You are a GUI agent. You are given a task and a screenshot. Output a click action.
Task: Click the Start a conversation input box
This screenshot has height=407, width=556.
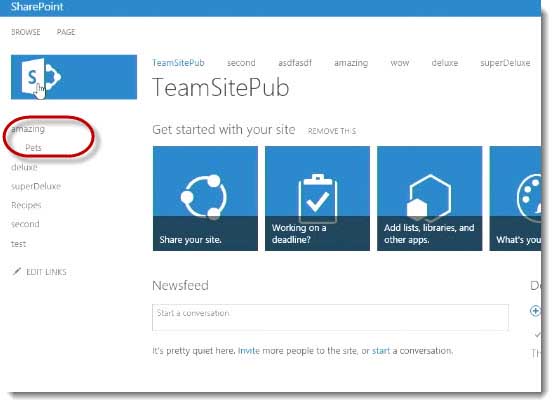(330, 317)
